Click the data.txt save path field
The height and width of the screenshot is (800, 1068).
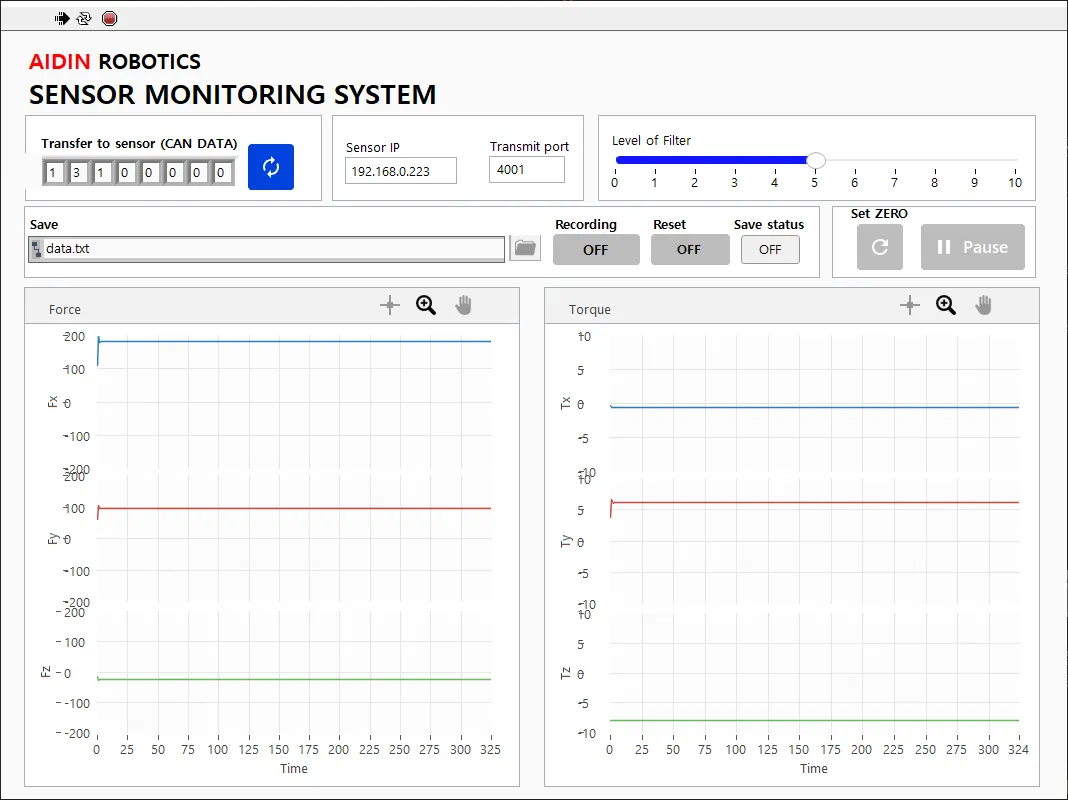(272, 249)
